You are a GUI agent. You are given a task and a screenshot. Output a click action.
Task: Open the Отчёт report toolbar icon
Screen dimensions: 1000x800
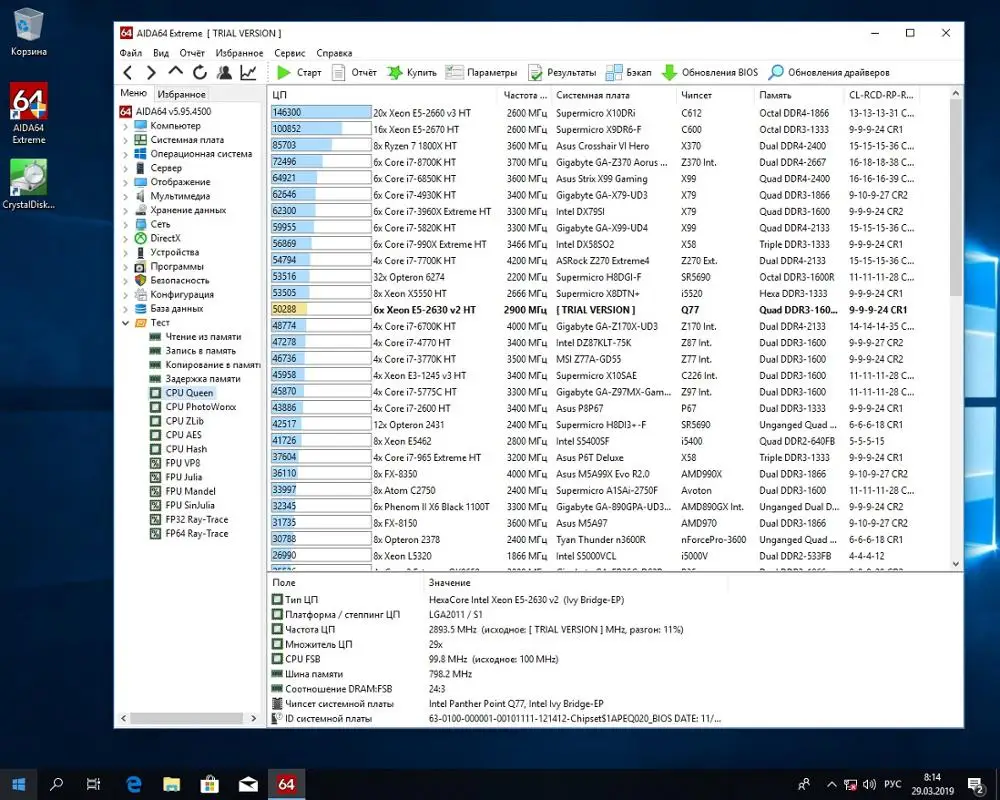339,73
